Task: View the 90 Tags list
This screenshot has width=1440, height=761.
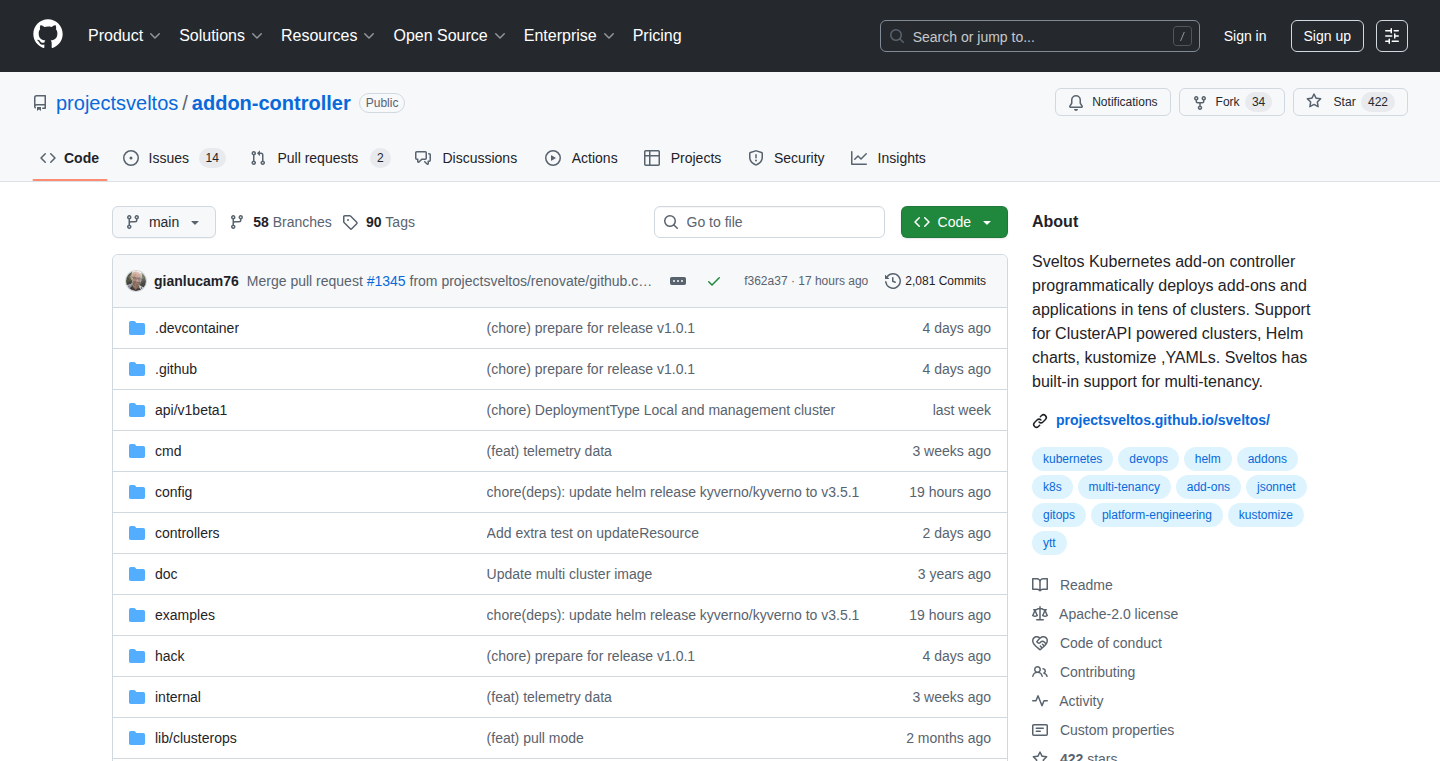Action: point(379,222)
